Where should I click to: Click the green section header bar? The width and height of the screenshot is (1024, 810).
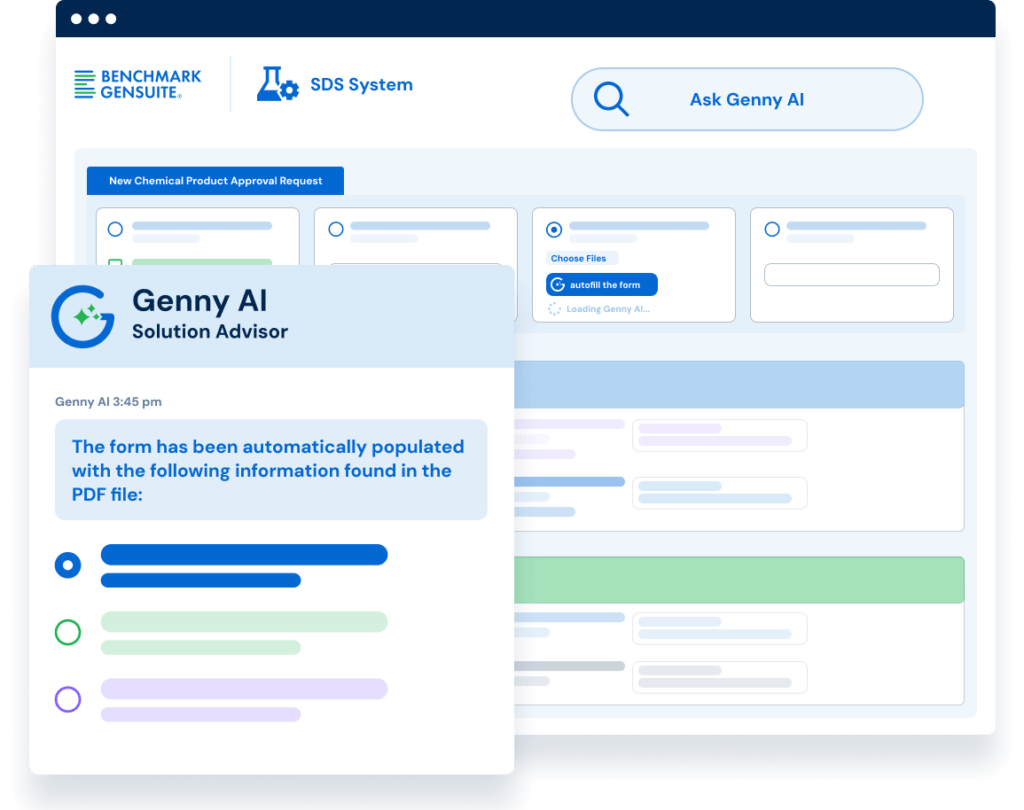pyautogui.click(x=739, y=580)
